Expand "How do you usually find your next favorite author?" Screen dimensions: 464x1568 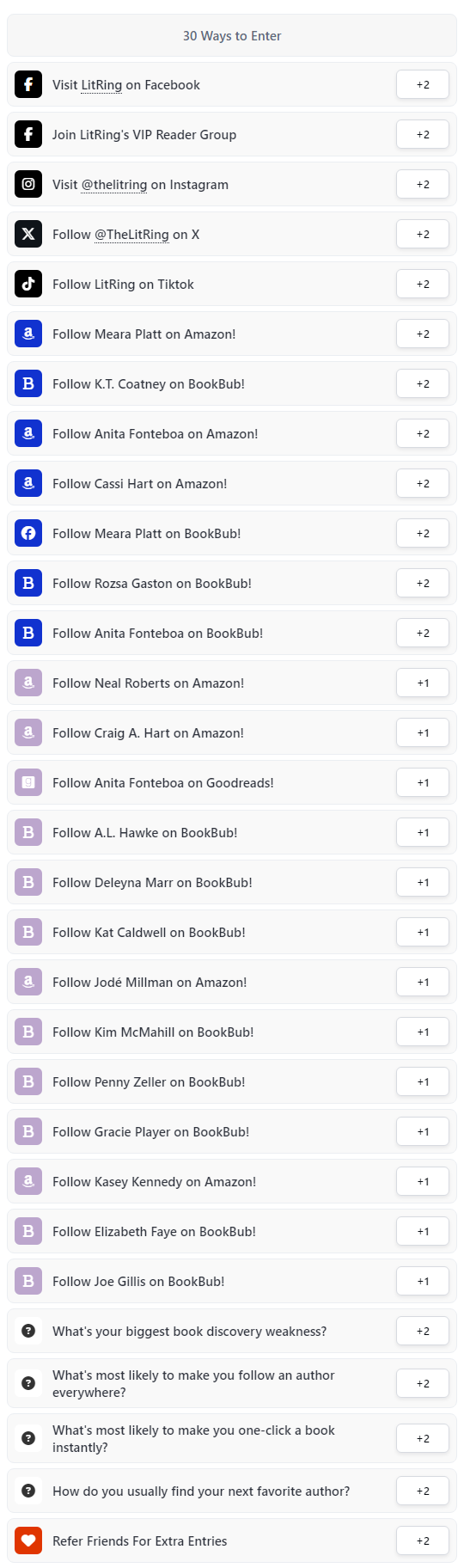click(232, 1491)
